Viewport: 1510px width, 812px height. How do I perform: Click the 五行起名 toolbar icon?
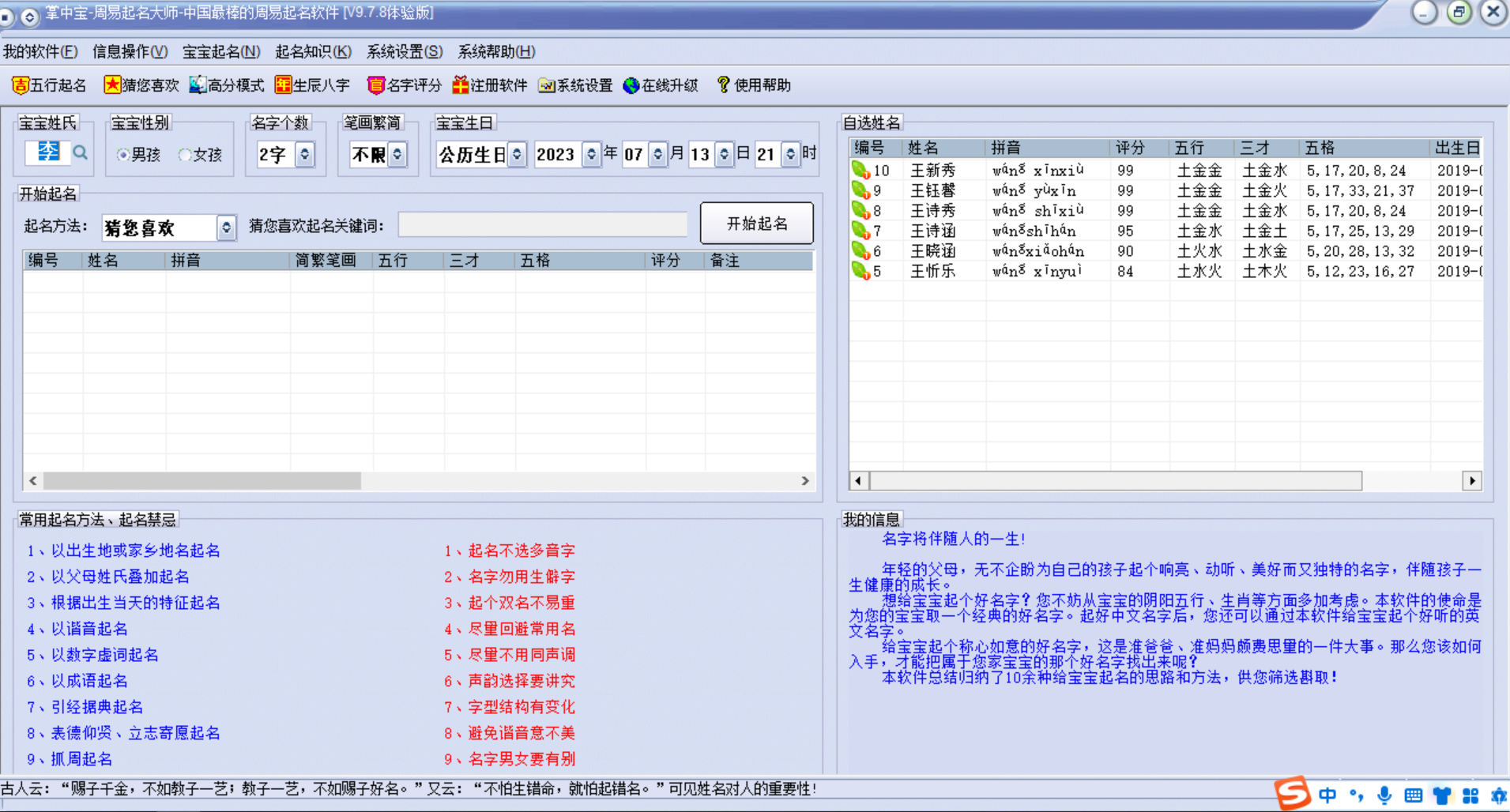[21, 85]
